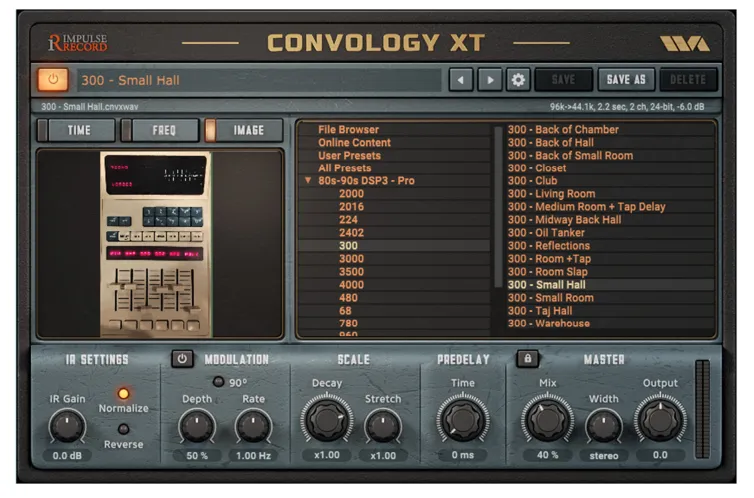This screenshot has width=754, height=498.
Task: Collapse the 80s-90s DSP3 - Pro folder
Action: (x=308, y=181)
